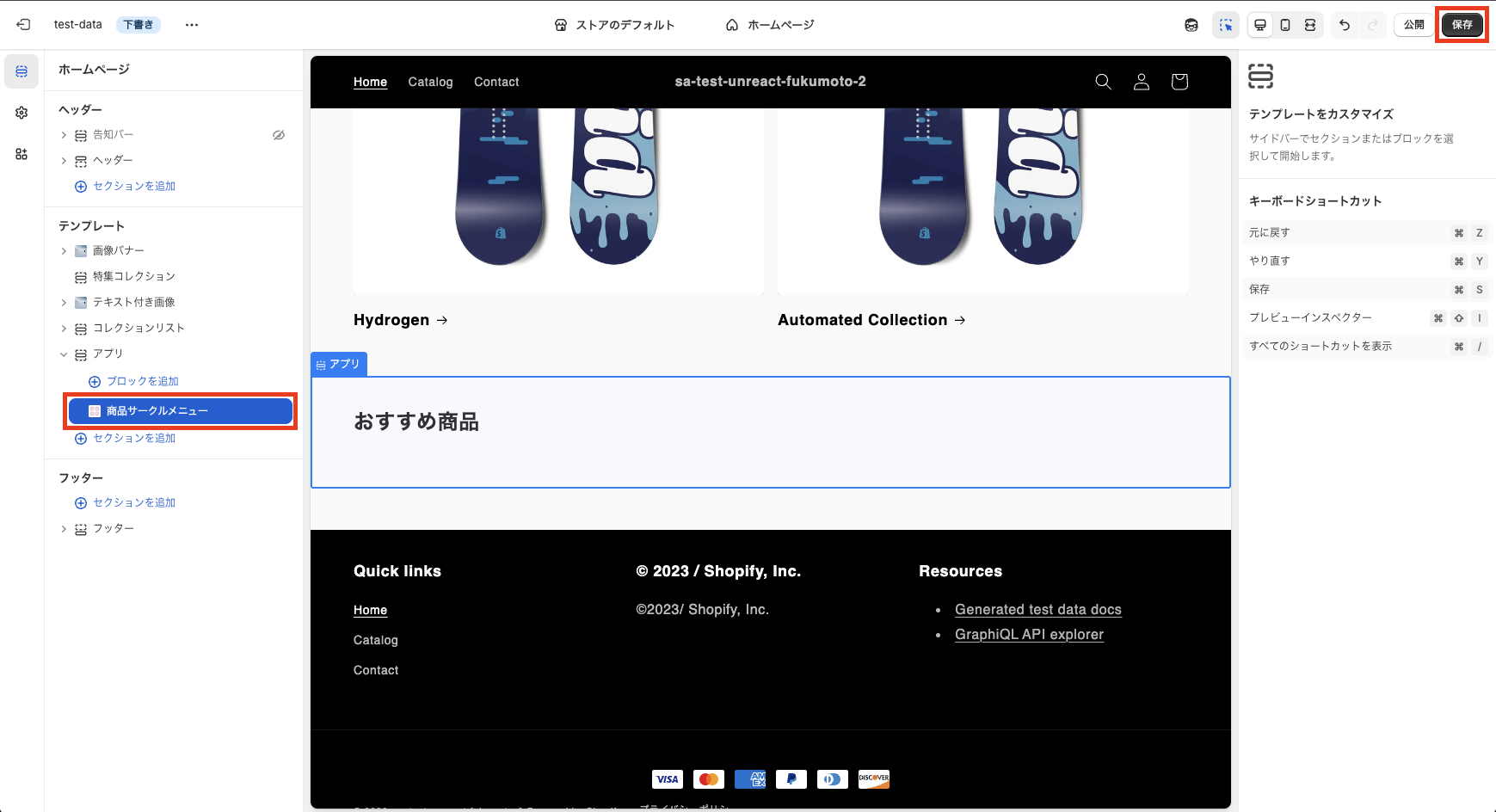Exit the theme editor via the back arrow
The height and width of the screenshot is (812, 1496).
pos(23,24)
